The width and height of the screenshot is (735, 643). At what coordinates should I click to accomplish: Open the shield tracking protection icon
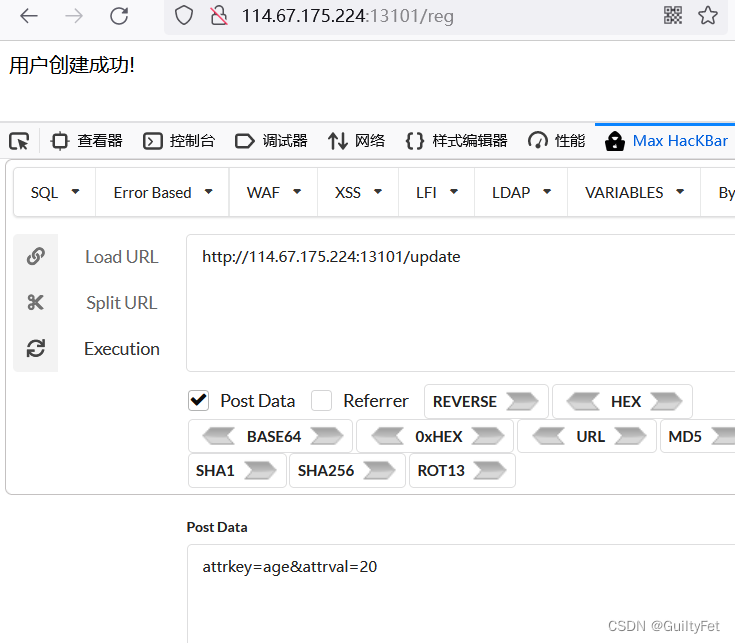click(x=184, y=16)
